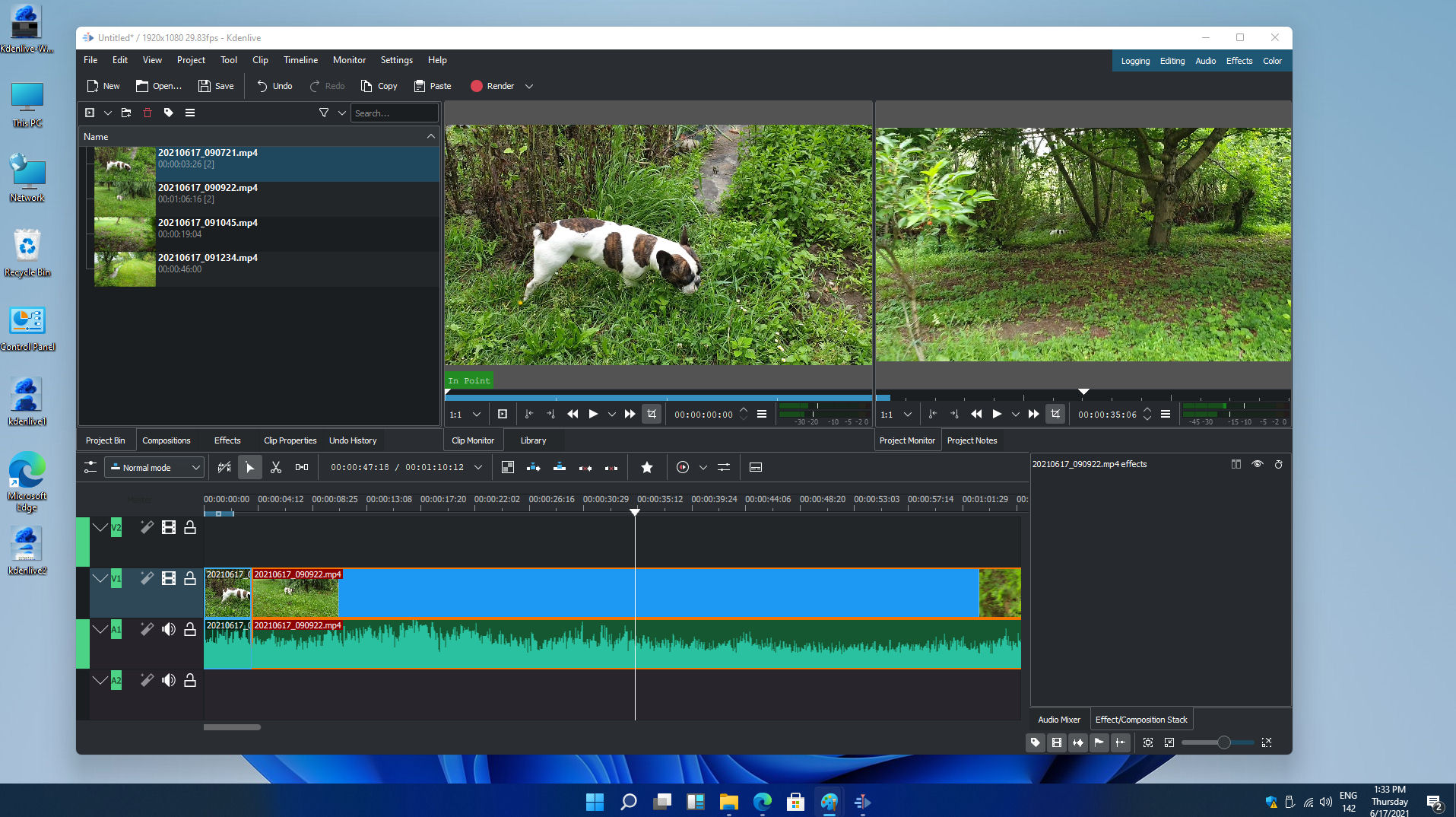The image size is (1456, 817).
Task: Click the timeline settings sliders icon
Action: pos(90,467)
